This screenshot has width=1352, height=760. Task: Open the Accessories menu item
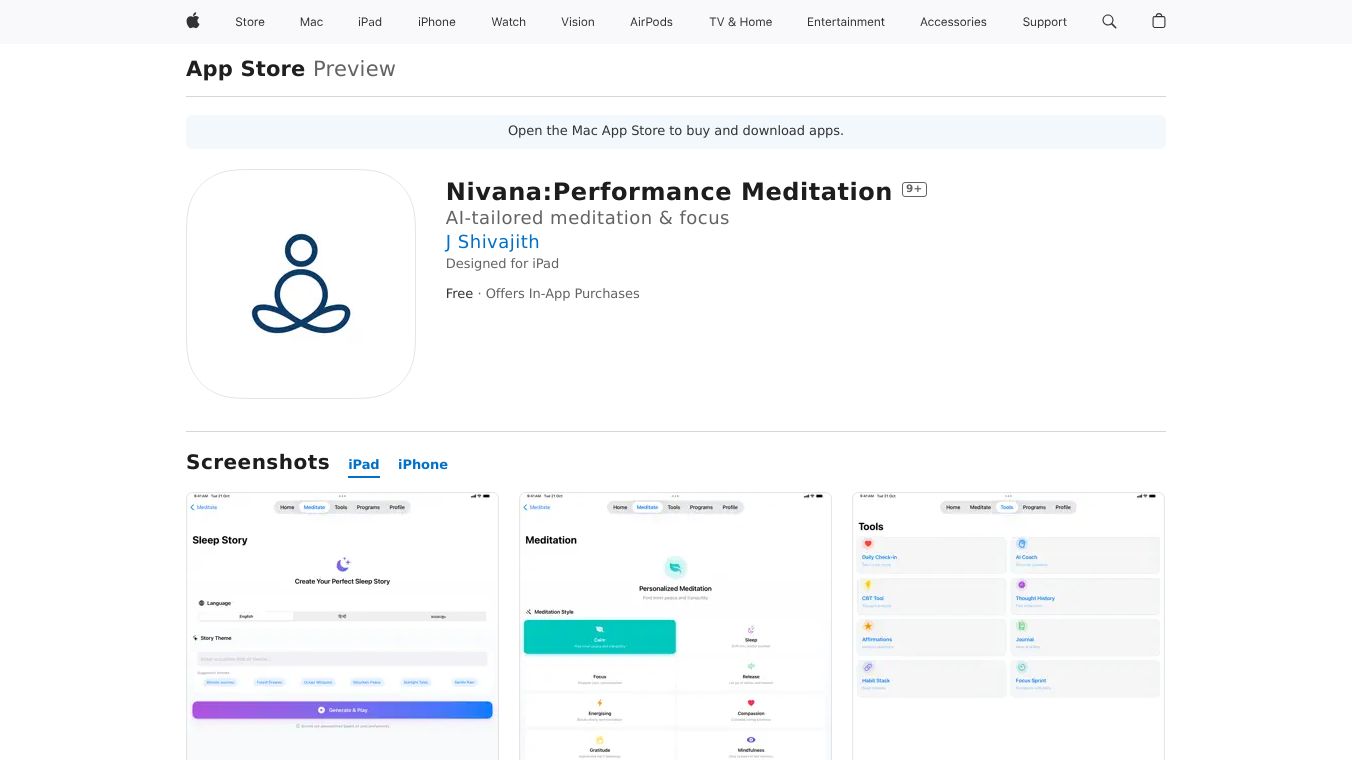[x=953, y=22]
